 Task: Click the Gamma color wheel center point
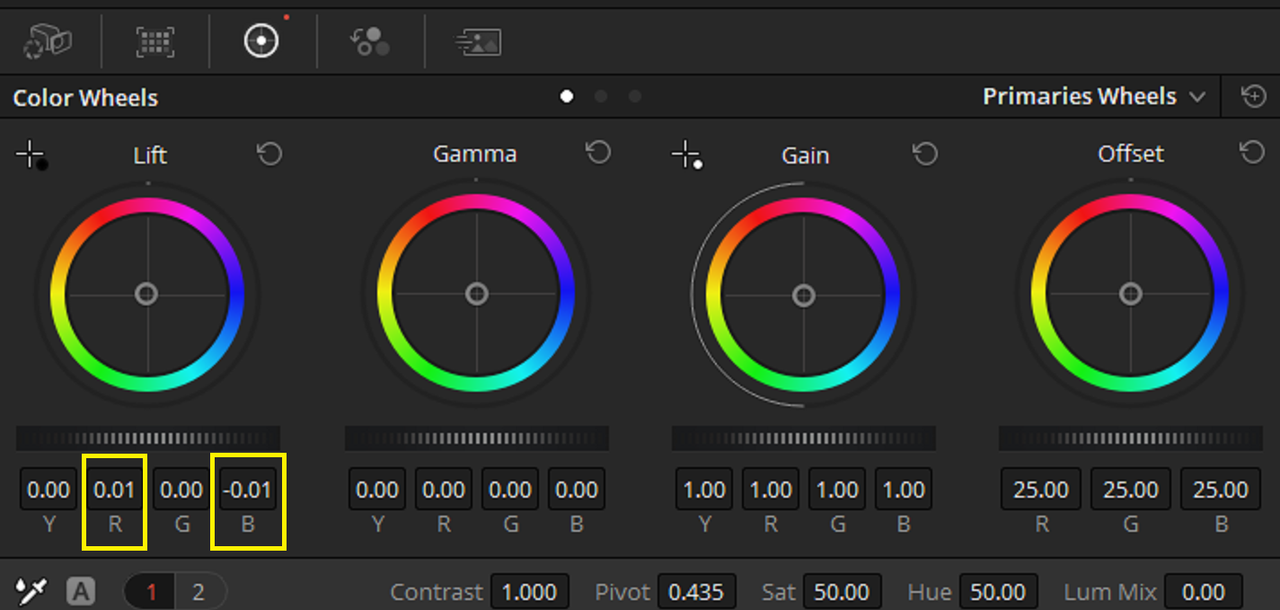point(476,293)
